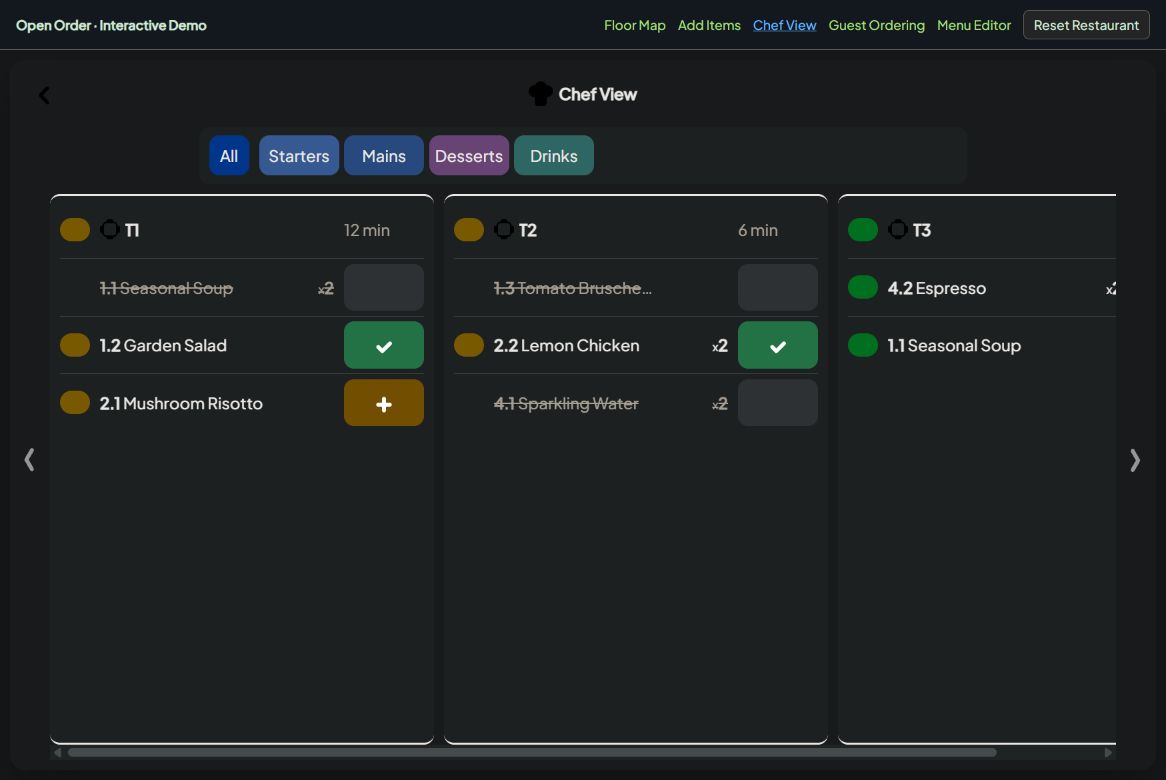Click the amber status dot for table T2
Screen dimensions: 1166x780
(469, 230)
